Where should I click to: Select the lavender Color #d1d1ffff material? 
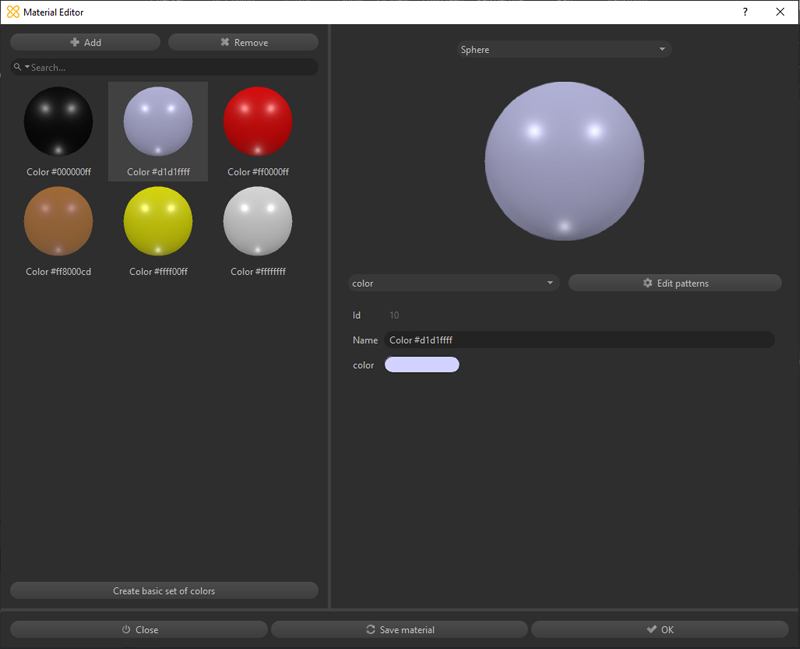coord(158,131)
